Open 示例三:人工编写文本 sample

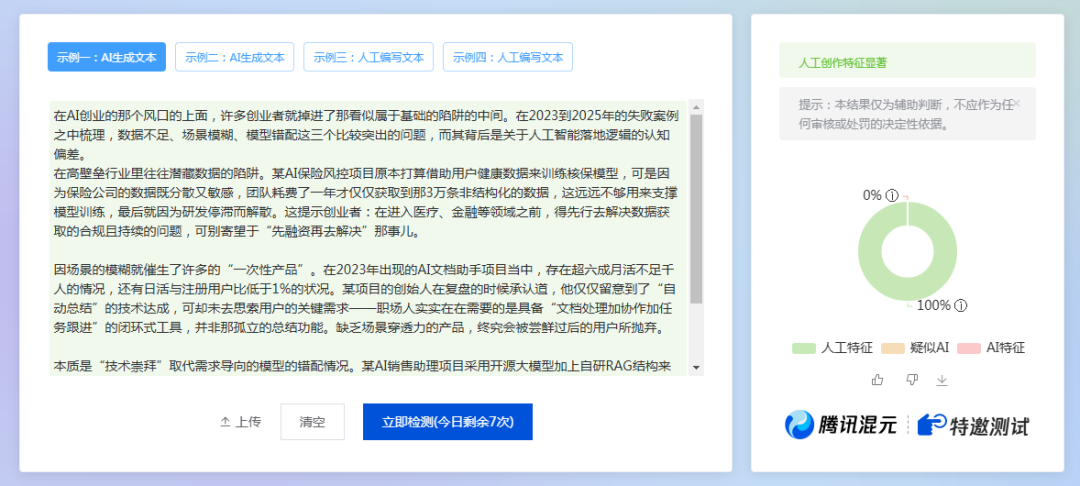tap(368, 57)
